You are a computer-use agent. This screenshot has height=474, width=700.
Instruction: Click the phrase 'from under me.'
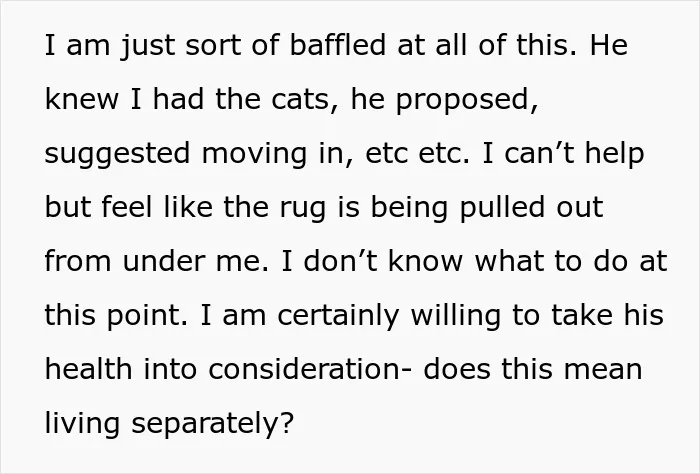157,261
